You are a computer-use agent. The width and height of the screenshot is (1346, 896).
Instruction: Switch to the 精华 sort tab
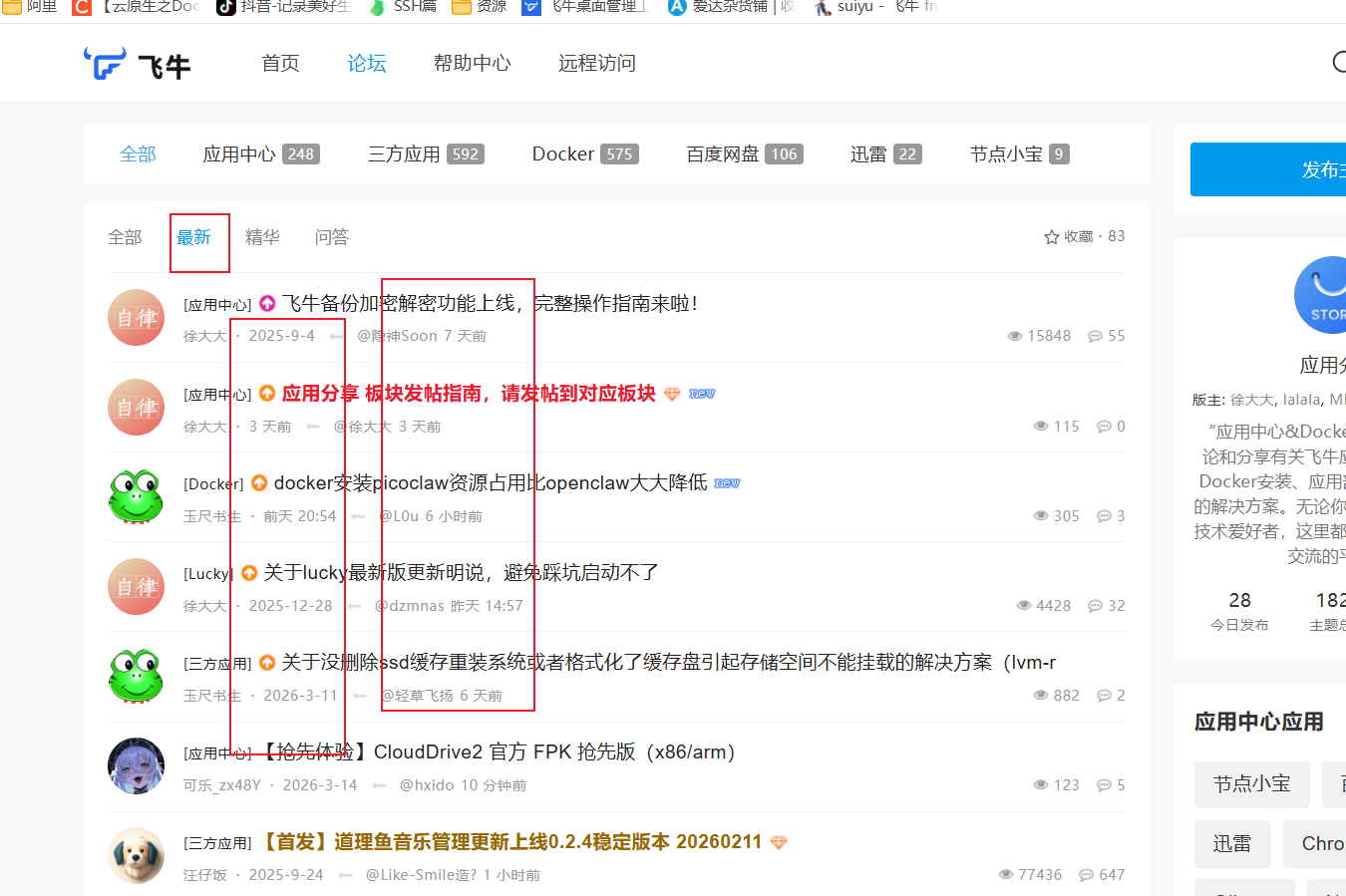(262, 237)
